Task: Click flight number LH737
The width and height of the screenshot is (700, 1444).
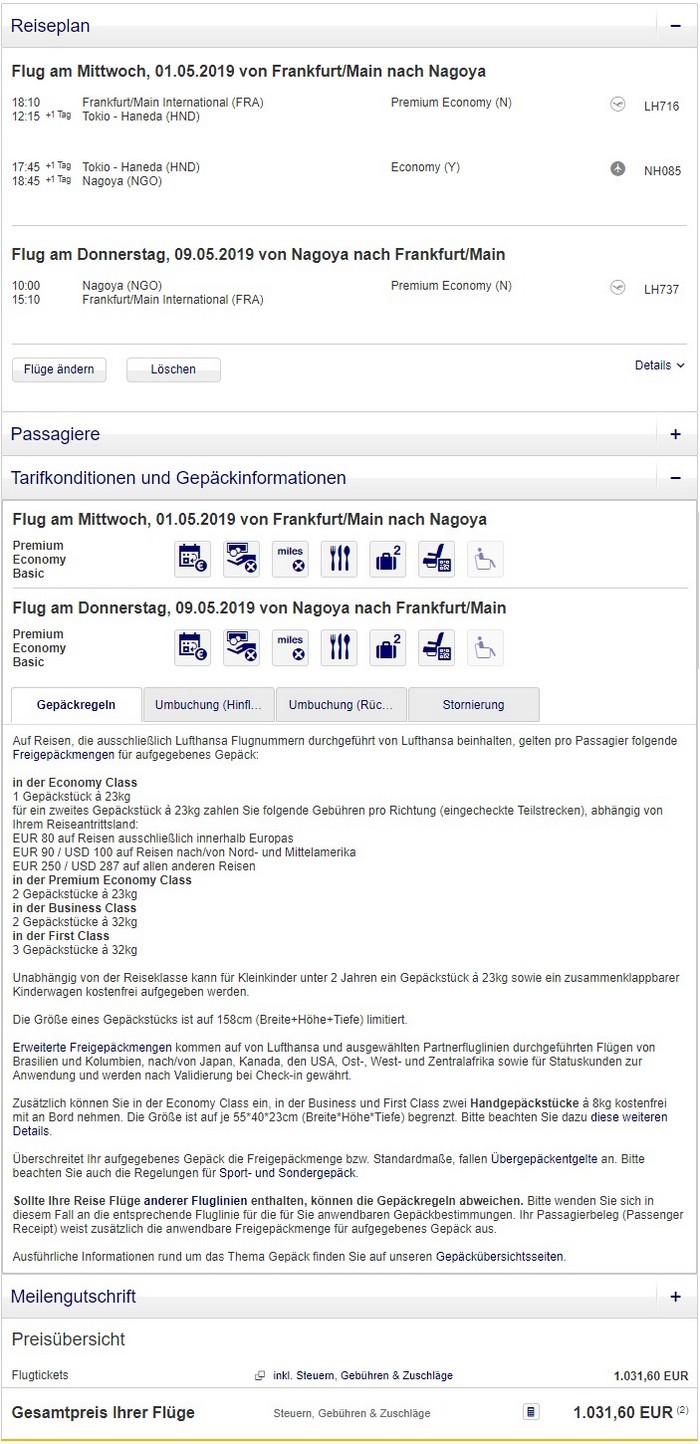Action: coord(662,290)
